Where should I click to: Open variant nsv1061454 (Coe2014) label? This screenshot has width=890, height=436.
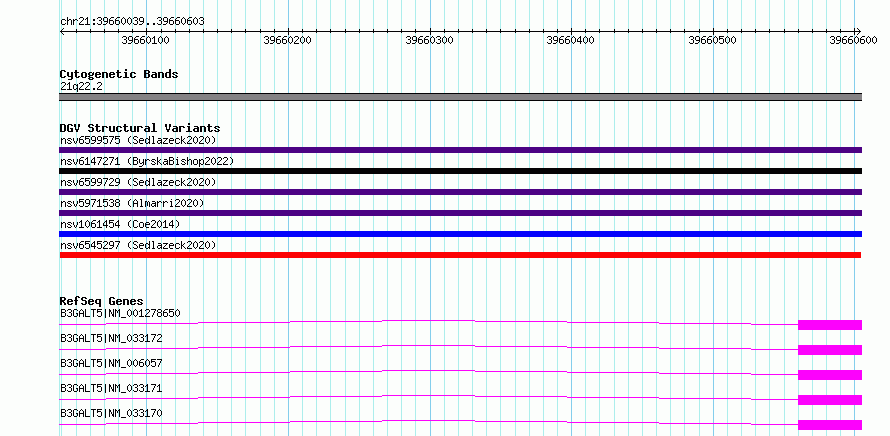click(x=120, y=224)
